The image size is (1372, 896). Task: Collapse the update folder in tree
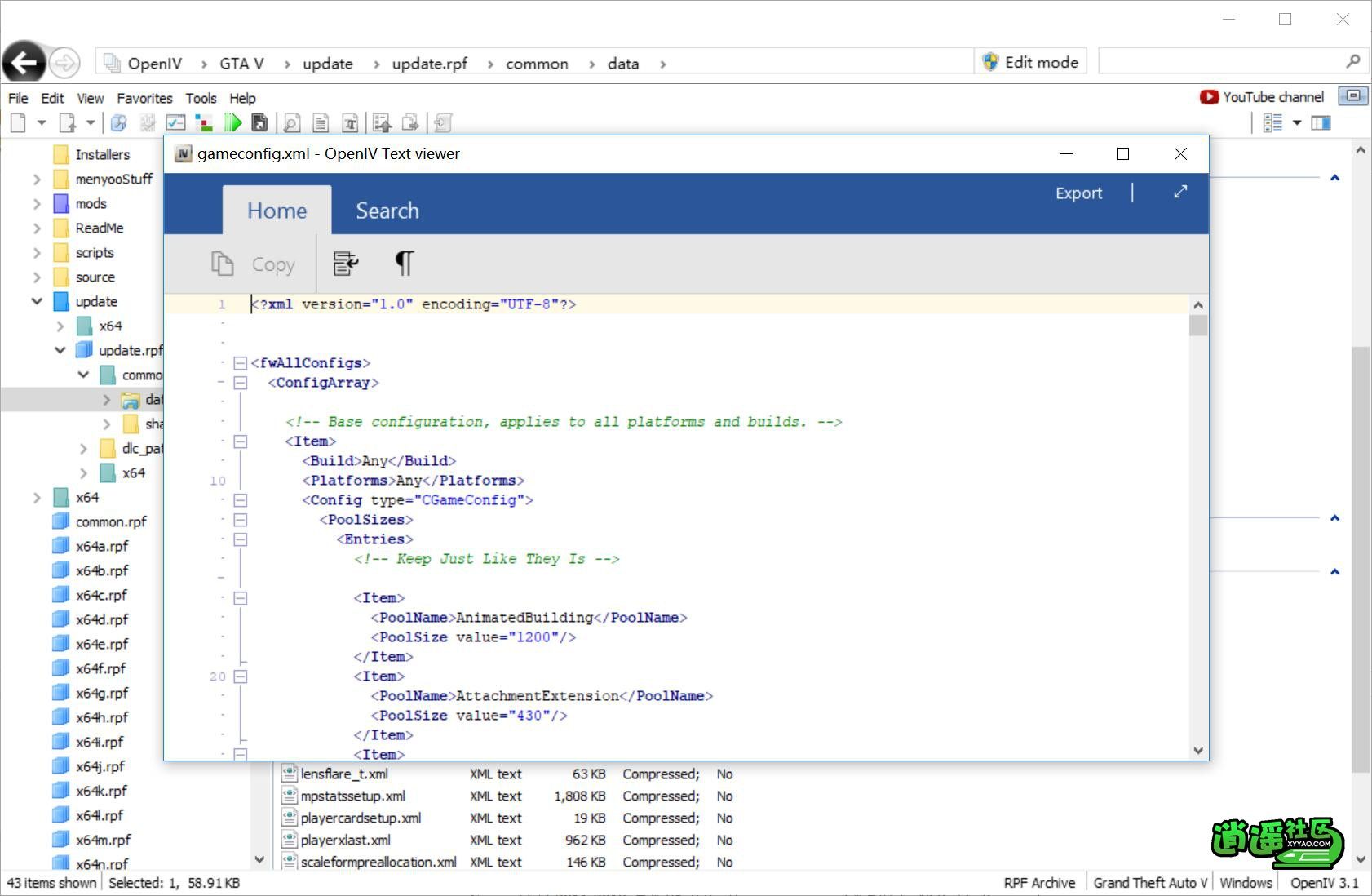37,301
